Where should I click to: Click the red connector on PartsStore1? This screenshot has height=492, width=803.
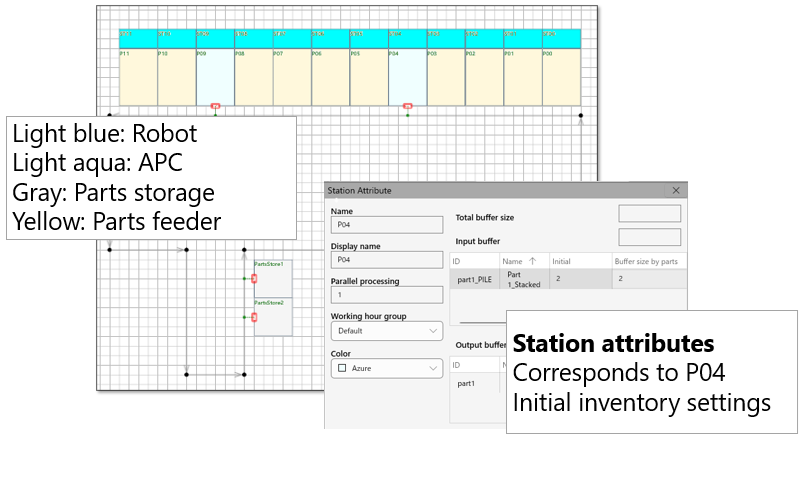point(254,279)
